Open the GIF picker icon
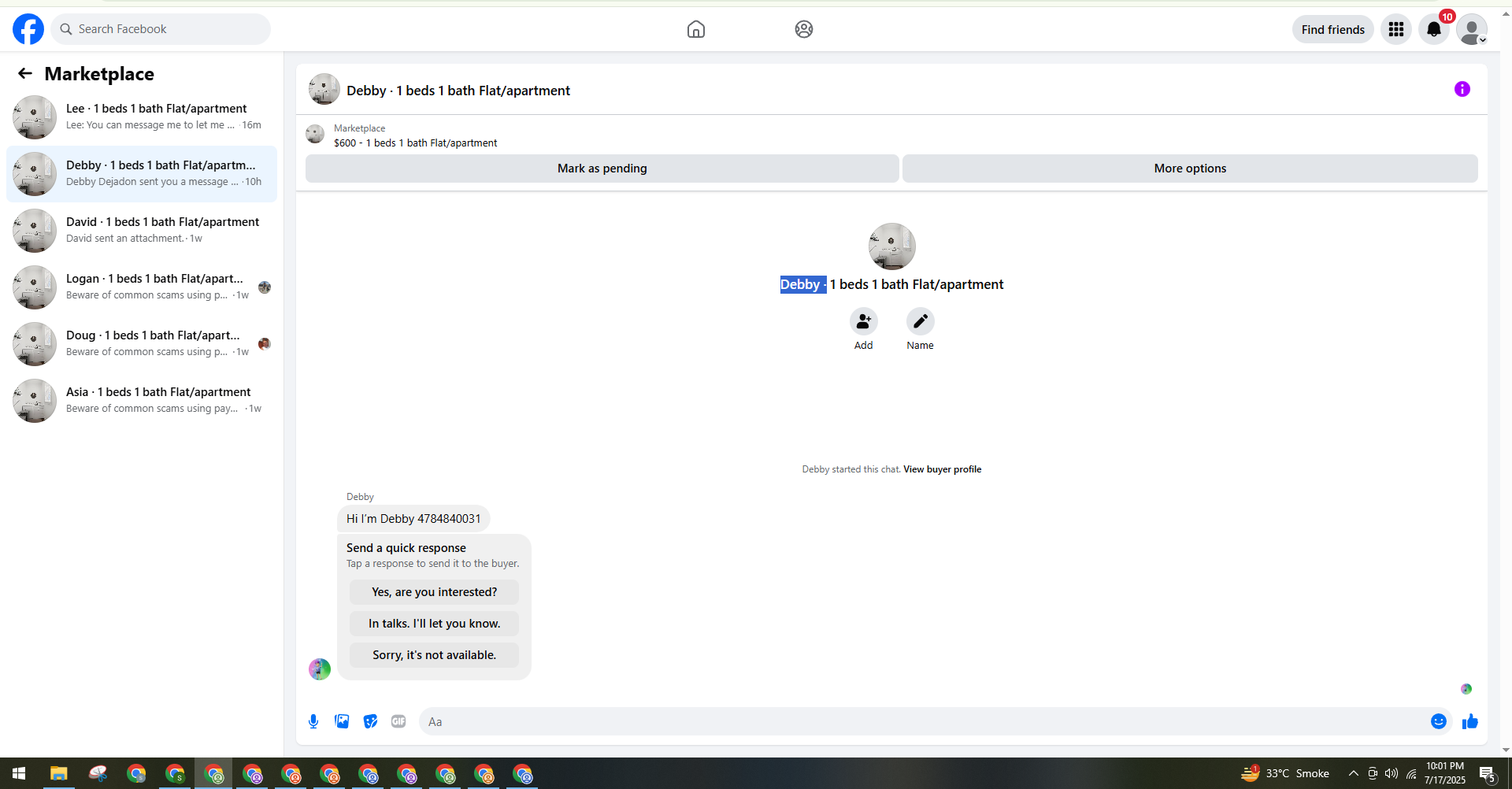Image resolution: width=1512 pixels, height=789 pixels. tap(398, 721)
